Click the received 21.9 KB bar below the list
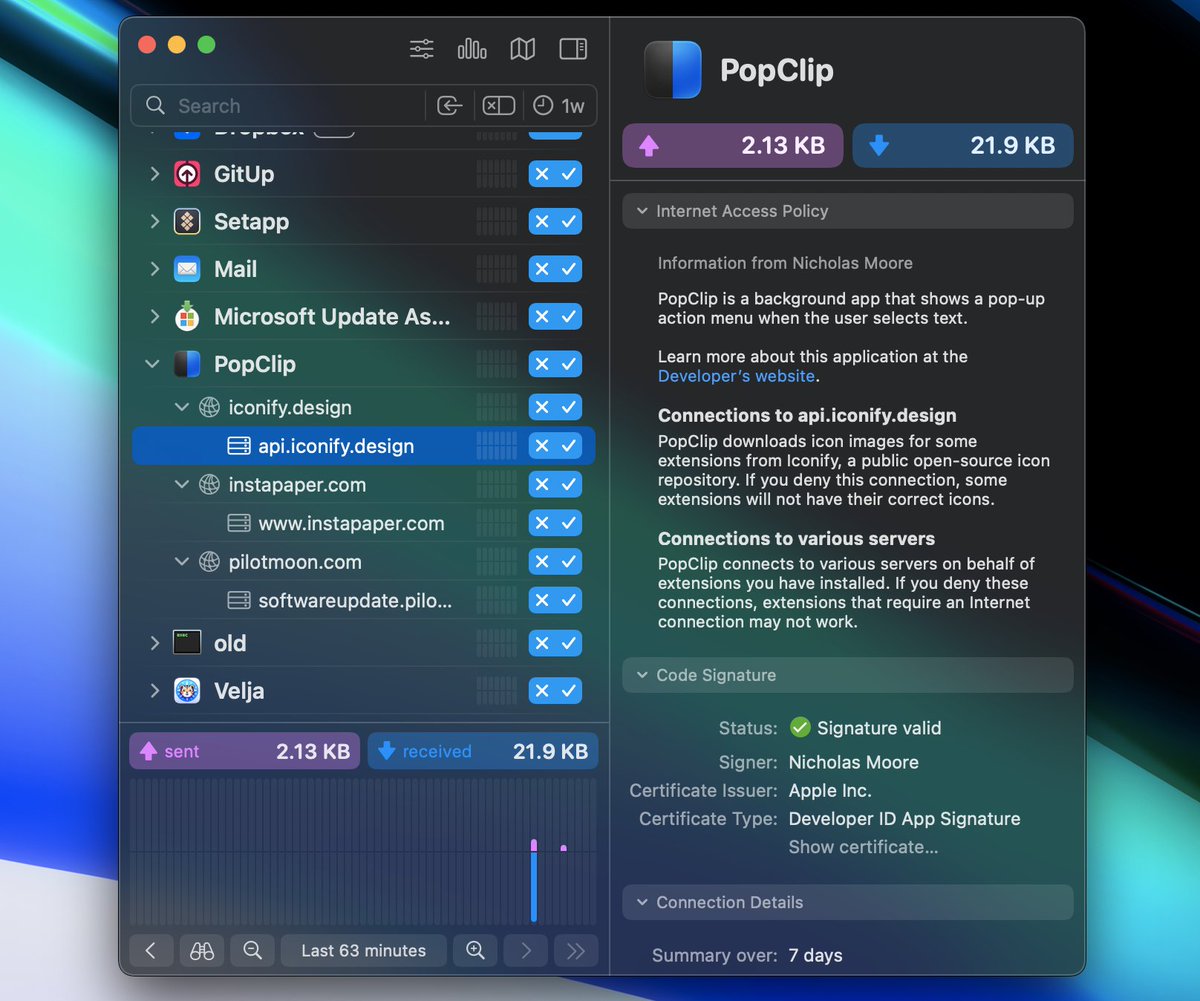Screen dimensions: 1200x1001 pyautogui.click(x=483, y=752)
